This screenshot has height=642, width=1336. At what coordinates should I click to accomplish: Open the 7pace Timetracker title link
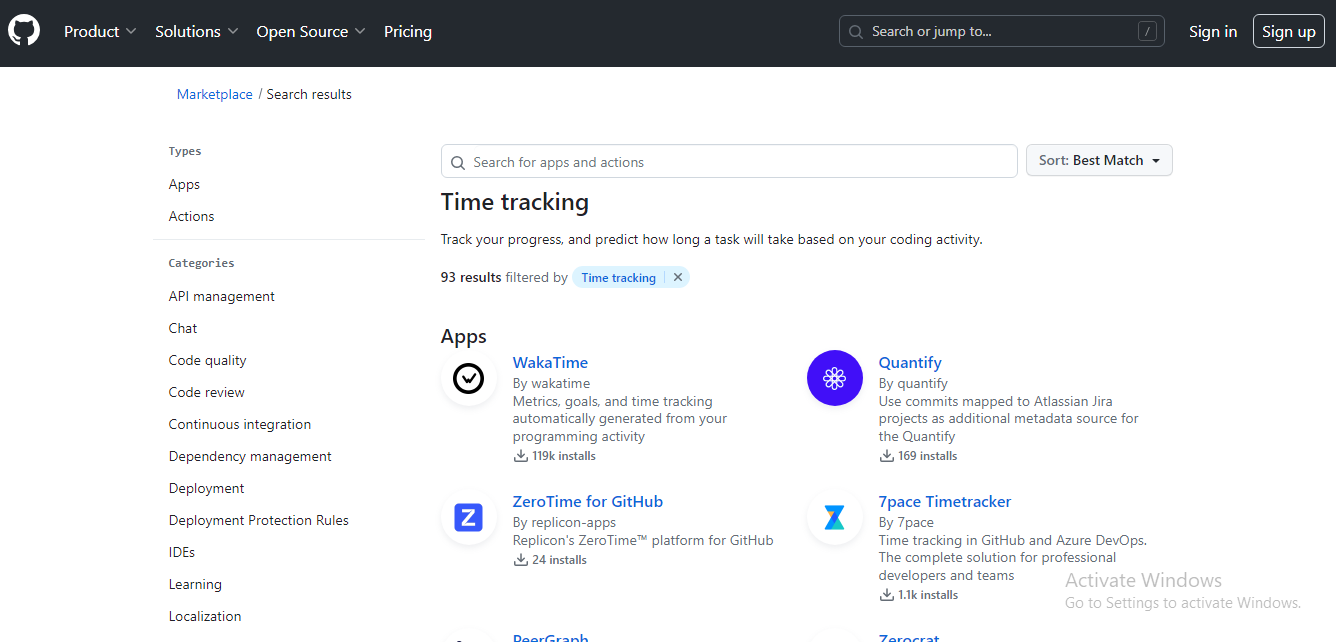coord(945,501)
